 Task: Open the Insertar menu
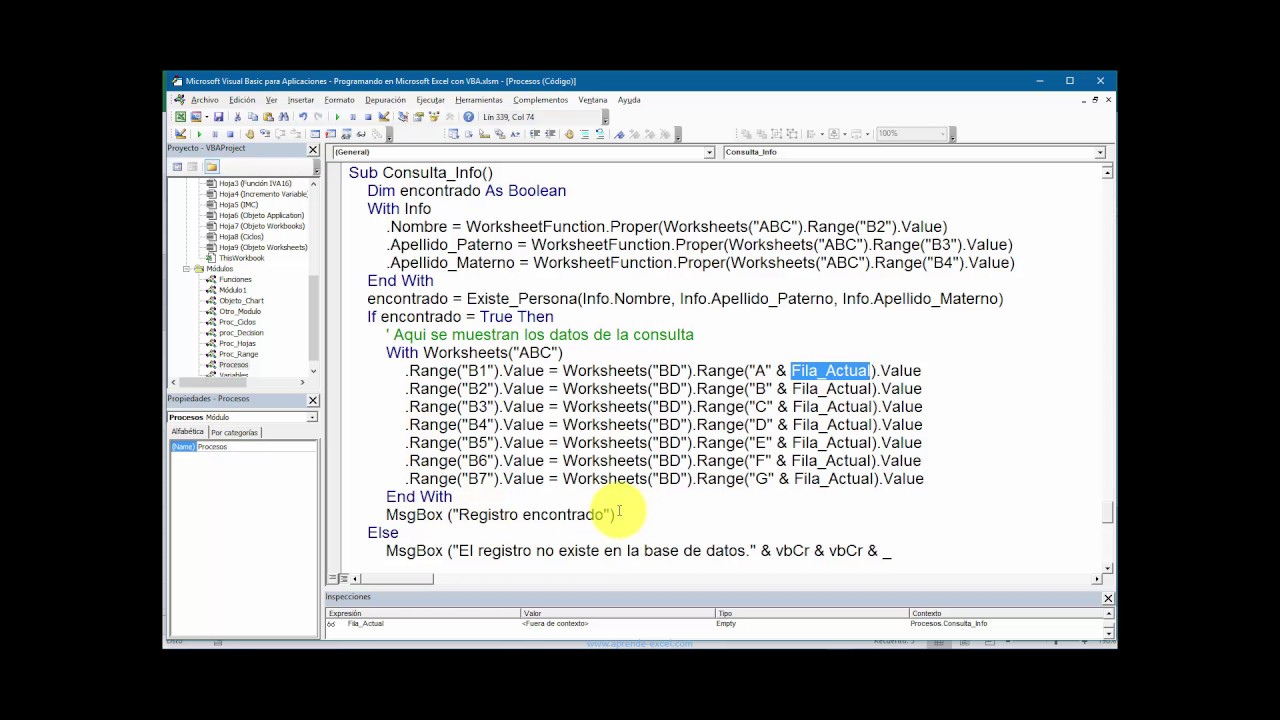tap(300, 100)
